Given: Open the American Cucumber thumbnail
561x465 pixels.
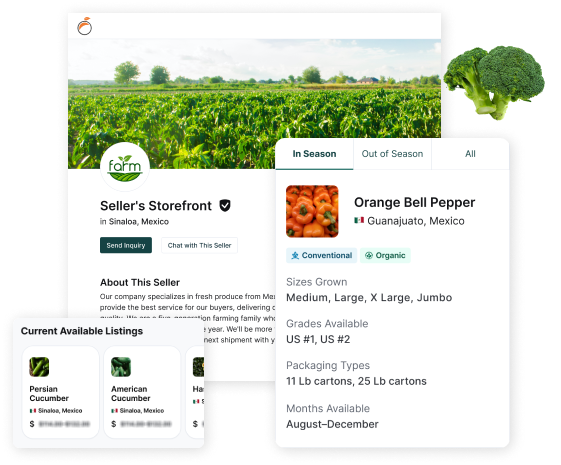Looking at the screenshot, I should click(121, 367).
